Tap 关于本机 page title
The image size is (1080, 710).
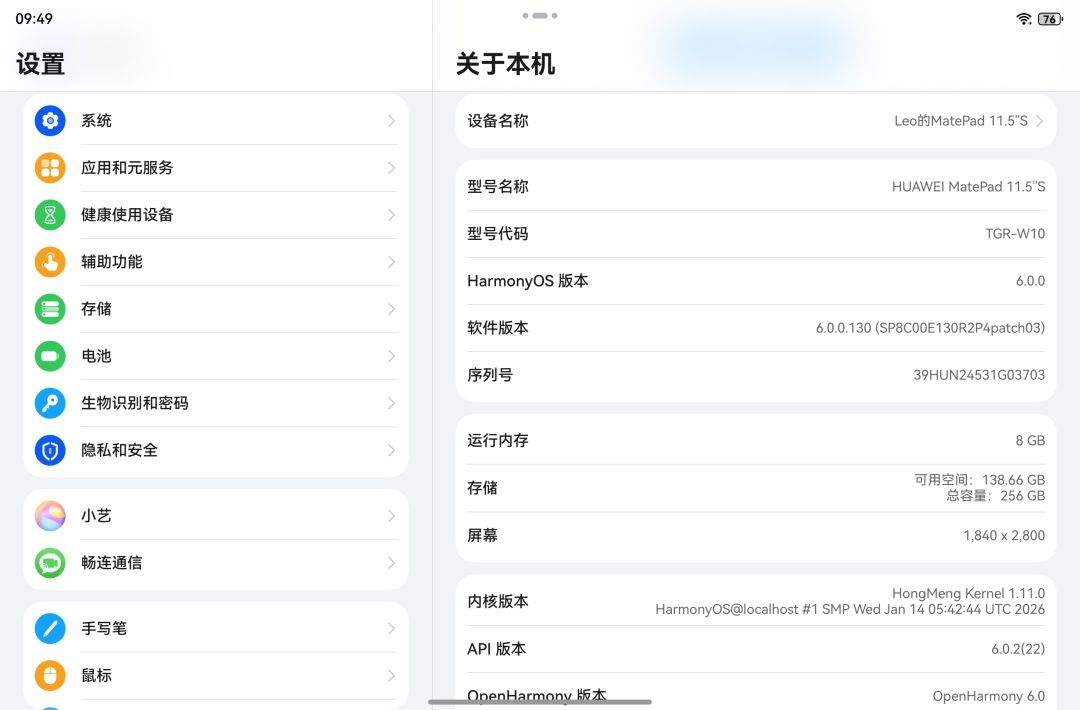coord(506,63)
